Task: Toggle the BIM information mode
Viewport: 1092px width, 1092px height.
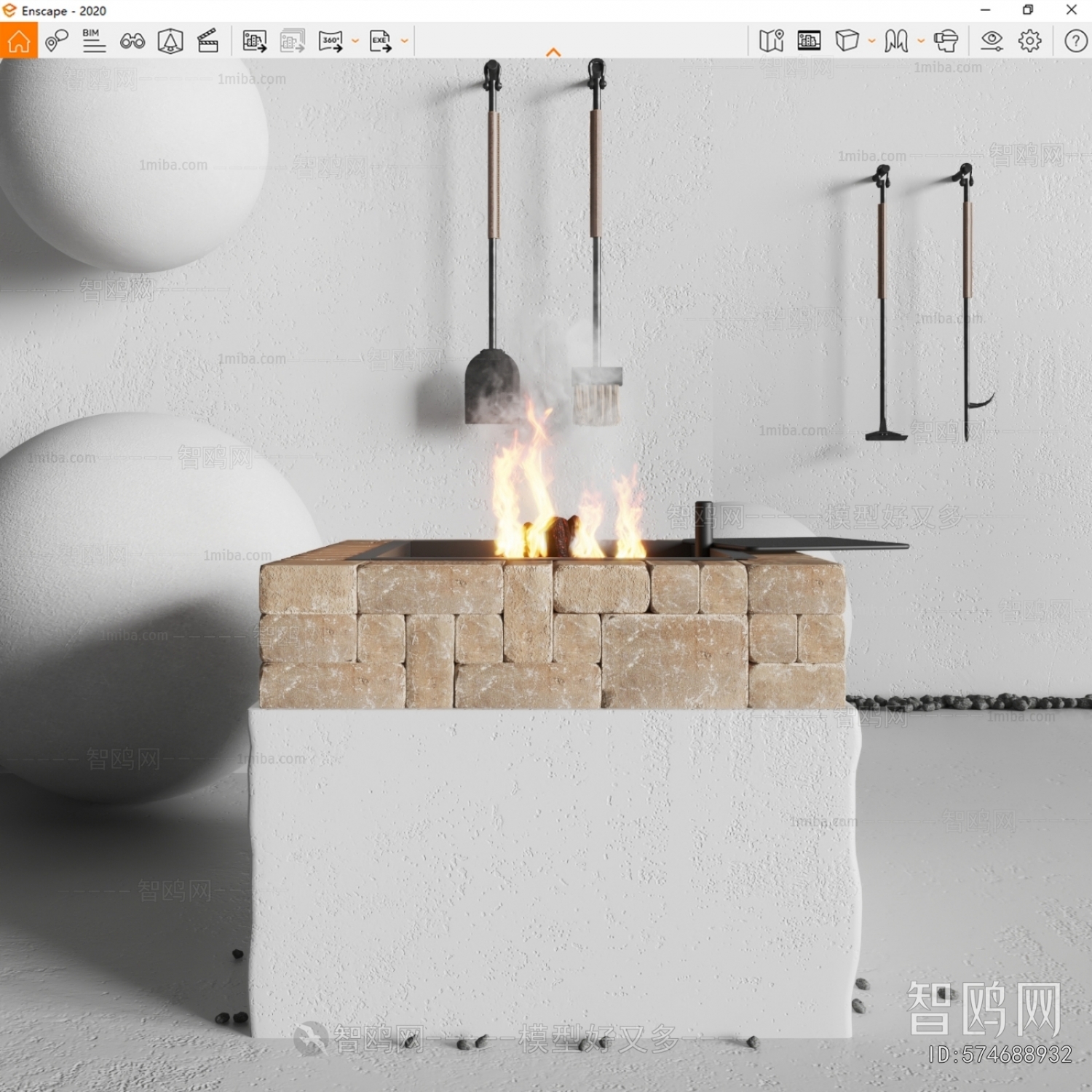Action: click(94, 41)
